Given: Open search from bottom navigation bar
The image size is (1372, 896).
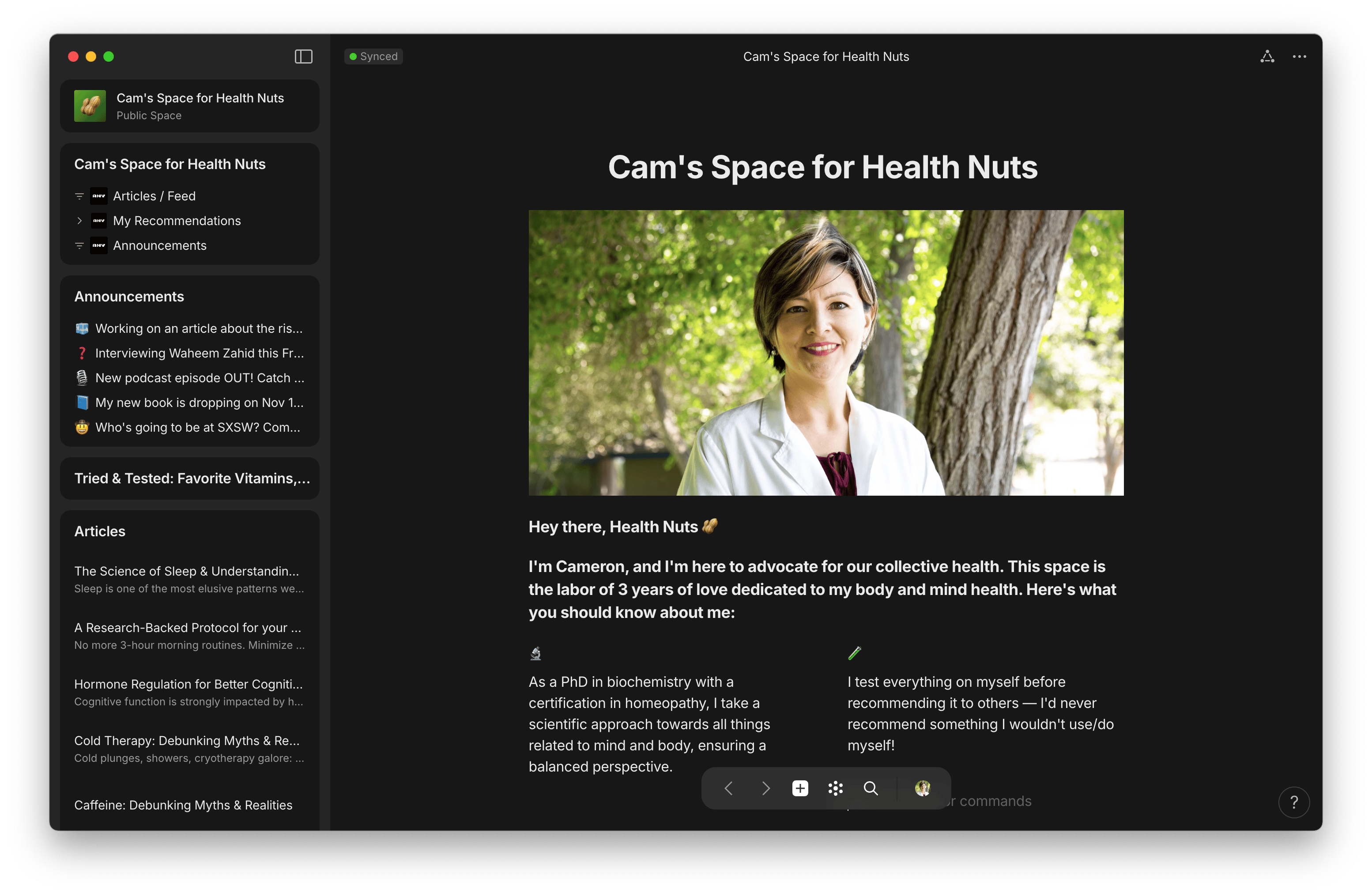Looking at the screenshot, I should point(871,788).
